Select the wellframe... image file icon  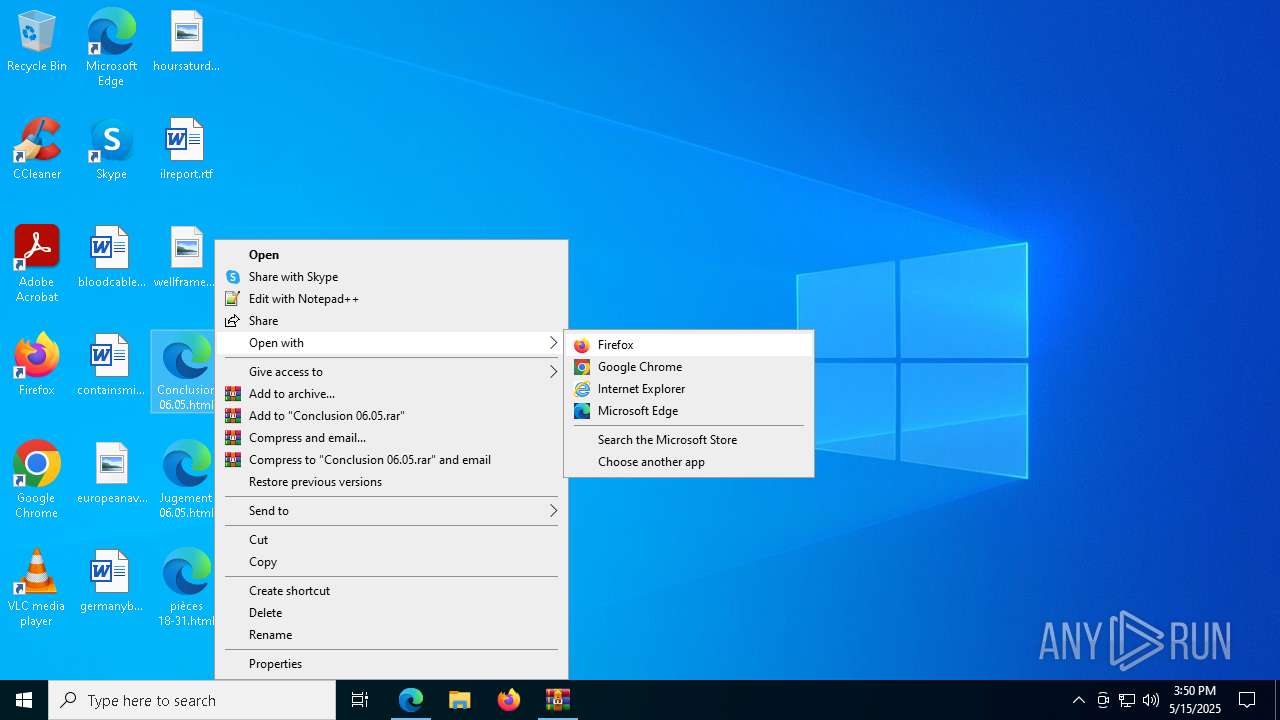[184, 257]
